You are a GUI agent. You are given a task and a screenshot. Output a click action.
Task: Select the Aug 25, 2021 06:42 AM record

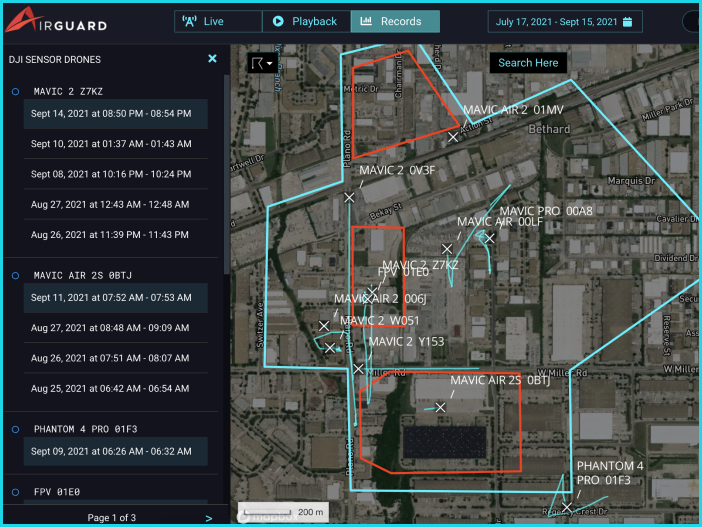tap(116, 389)
